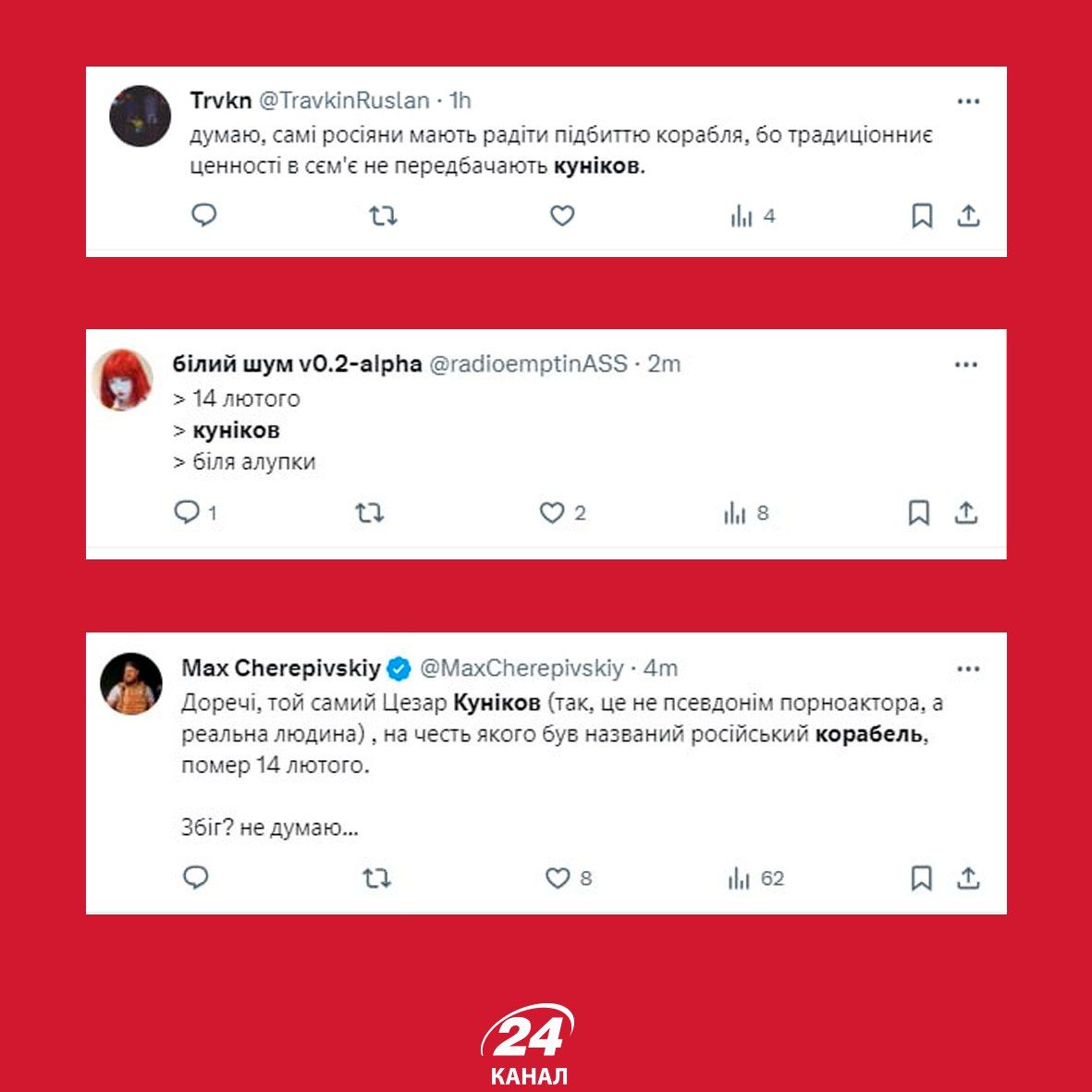This screenshot has width=1092, height=1092.
Task: Open @TravkinRuslan profile handle
Action: coord(344,100)
